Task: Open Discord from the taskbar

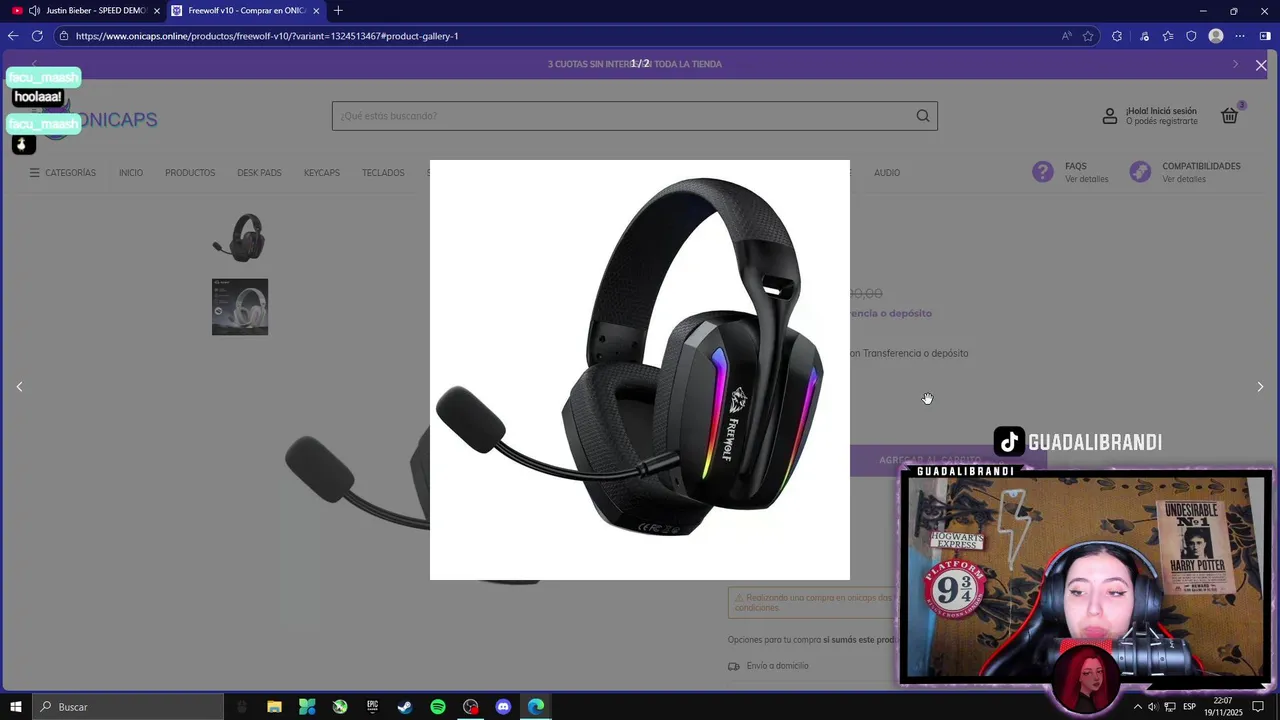Action: (503, 707)
